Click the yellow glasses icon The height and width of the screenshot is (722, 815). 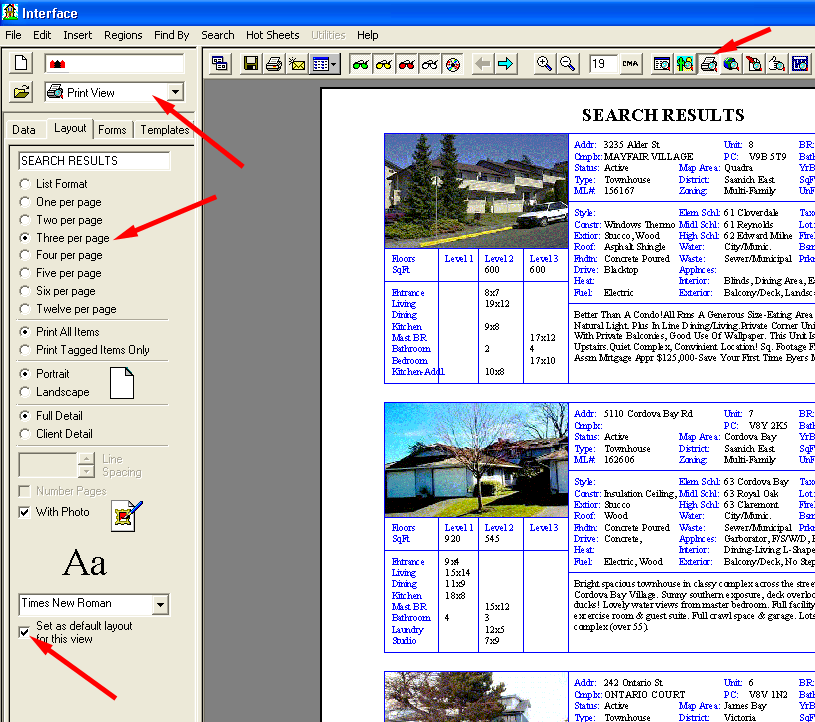pyautogui.click(x=384, y=64)
